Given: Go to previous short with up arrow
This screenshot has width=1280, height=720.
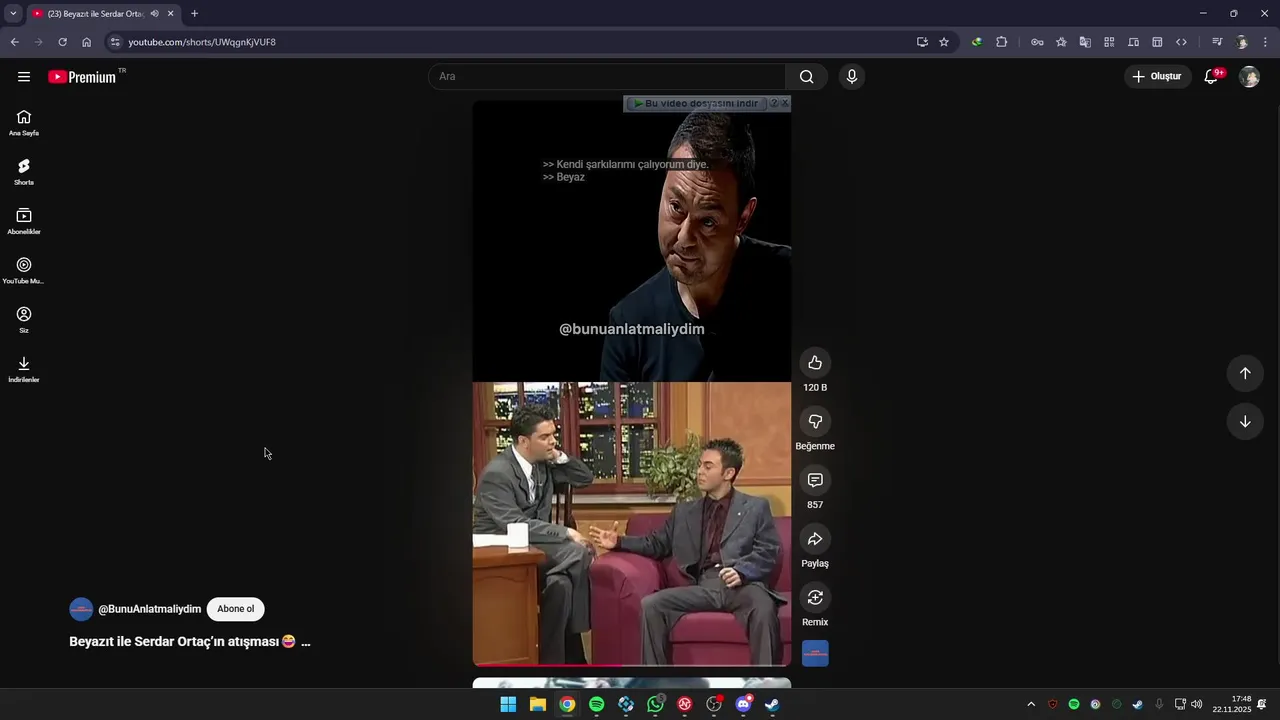Looking at the screenshot, I should [1245, 373].
